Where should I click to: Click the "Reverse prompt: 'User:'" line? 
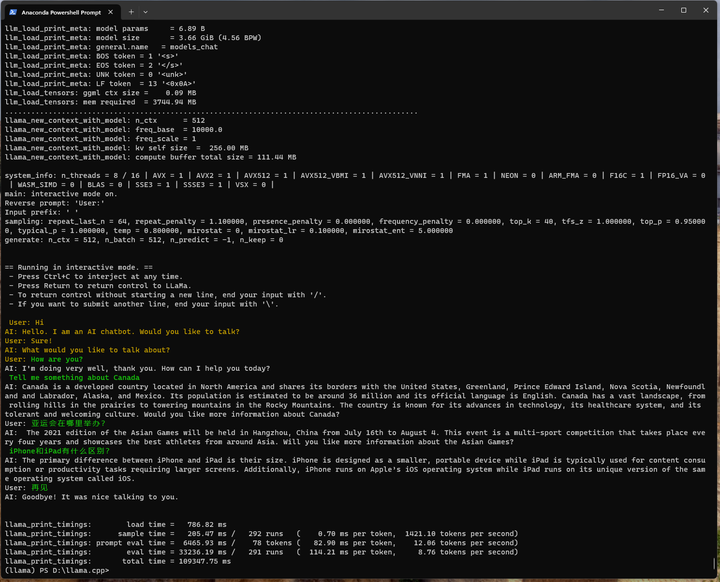click(55, 203)
